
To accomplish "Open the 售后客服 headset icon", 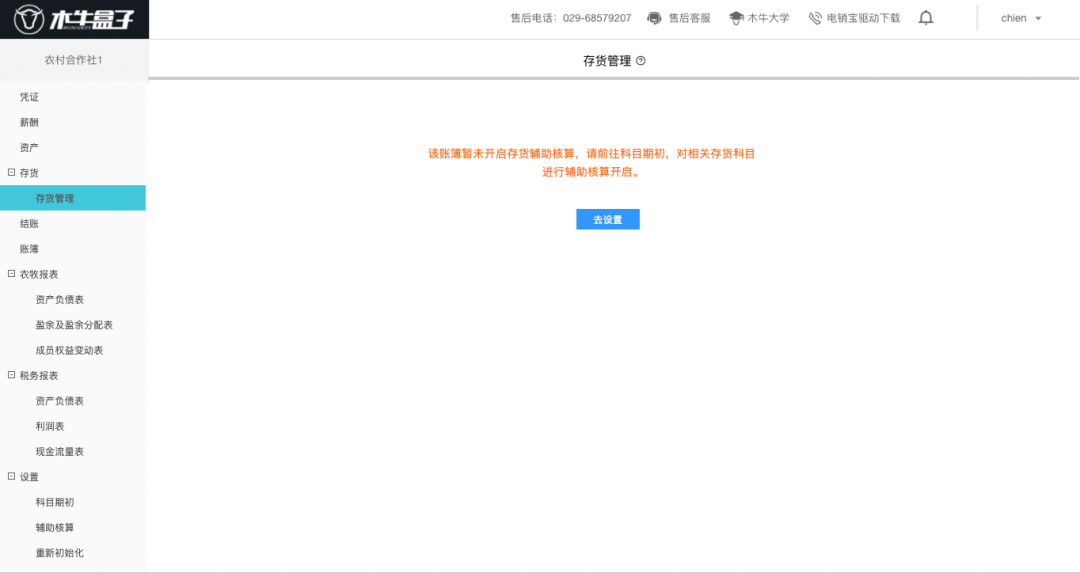I will pyautogui.click(x=654, y=19).
